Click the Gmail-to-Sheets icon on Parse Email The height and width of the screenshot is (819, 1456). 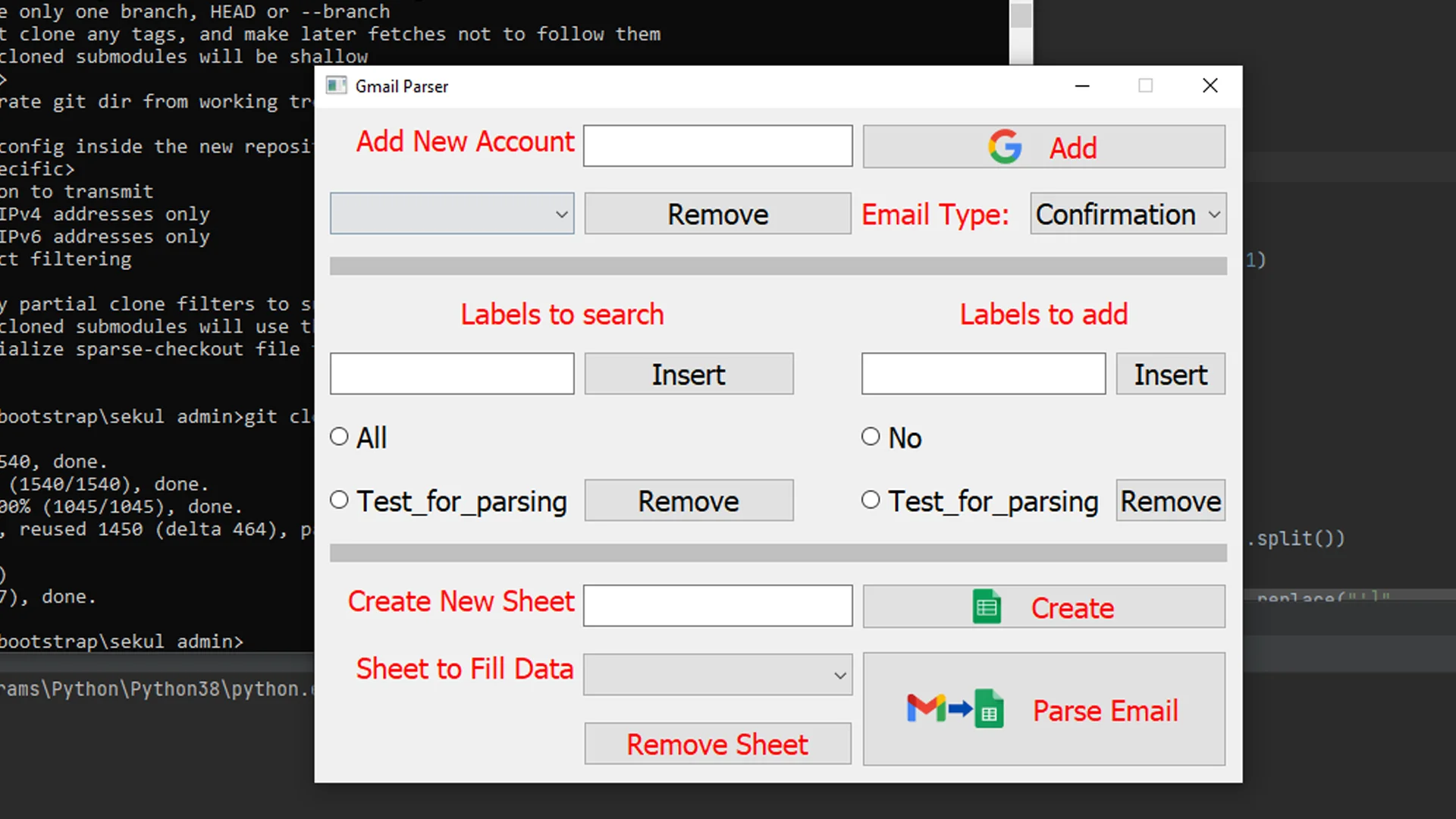pyautogui.click(x=955, y=709)
